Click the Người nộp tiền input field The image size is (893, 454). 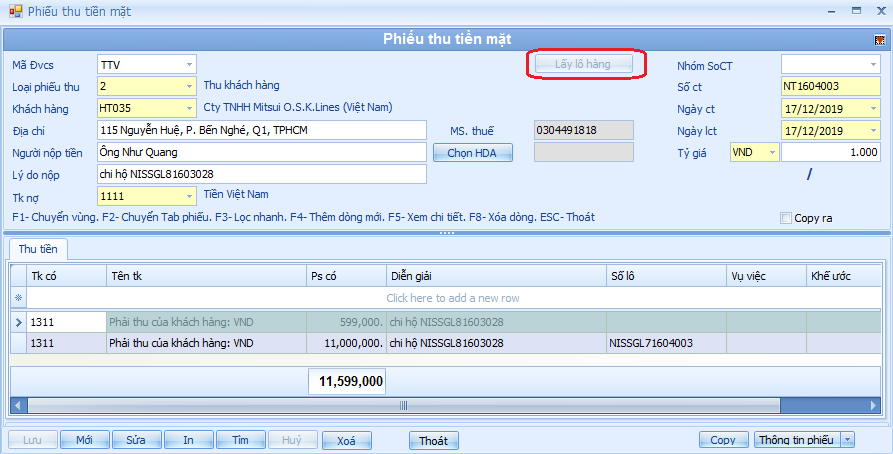point(262,153)
